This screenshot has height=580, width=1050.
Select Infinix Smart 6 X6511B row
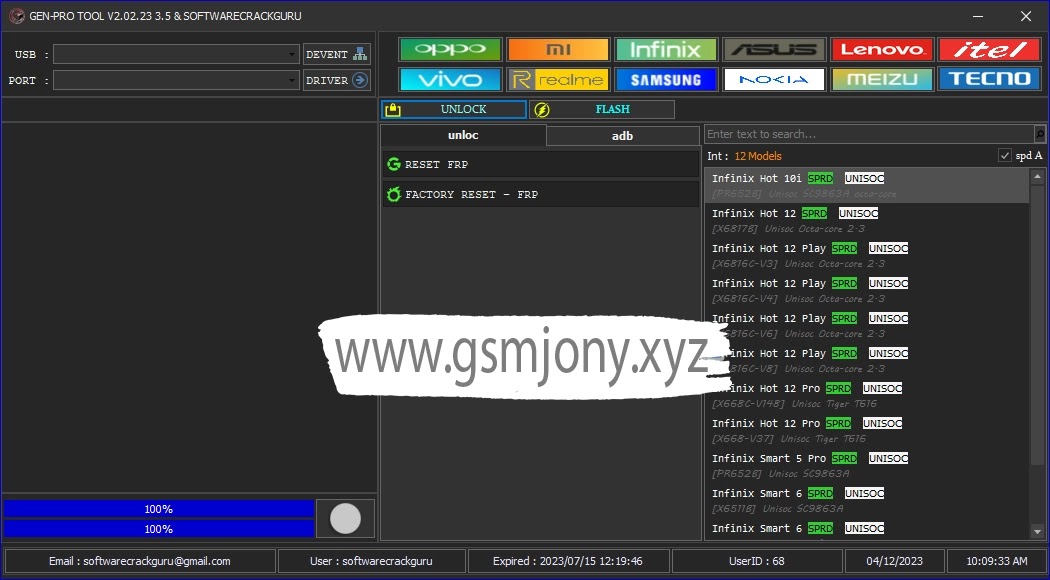pos(867,500)
